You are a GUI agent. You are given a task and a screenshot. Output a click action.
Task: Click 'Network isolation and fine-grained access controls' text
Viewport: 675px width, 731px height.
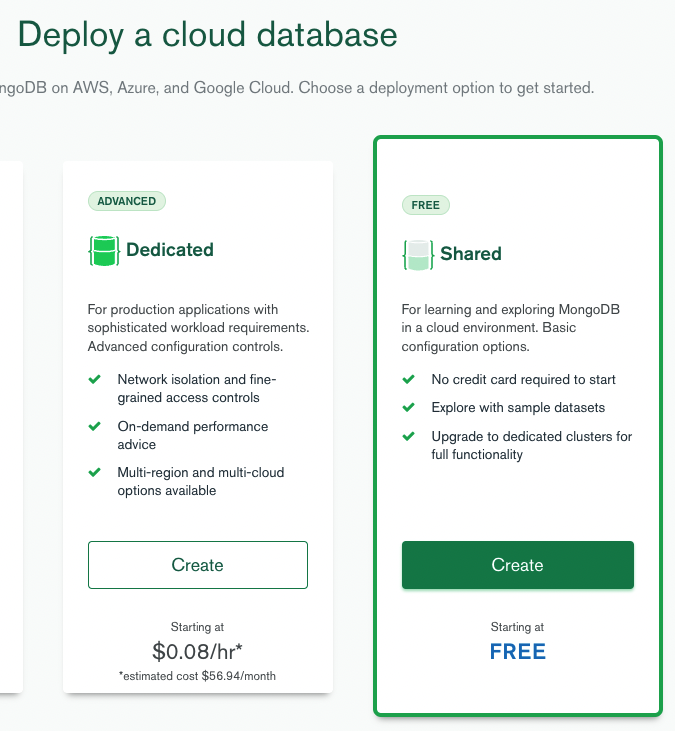tap(197, 388)
